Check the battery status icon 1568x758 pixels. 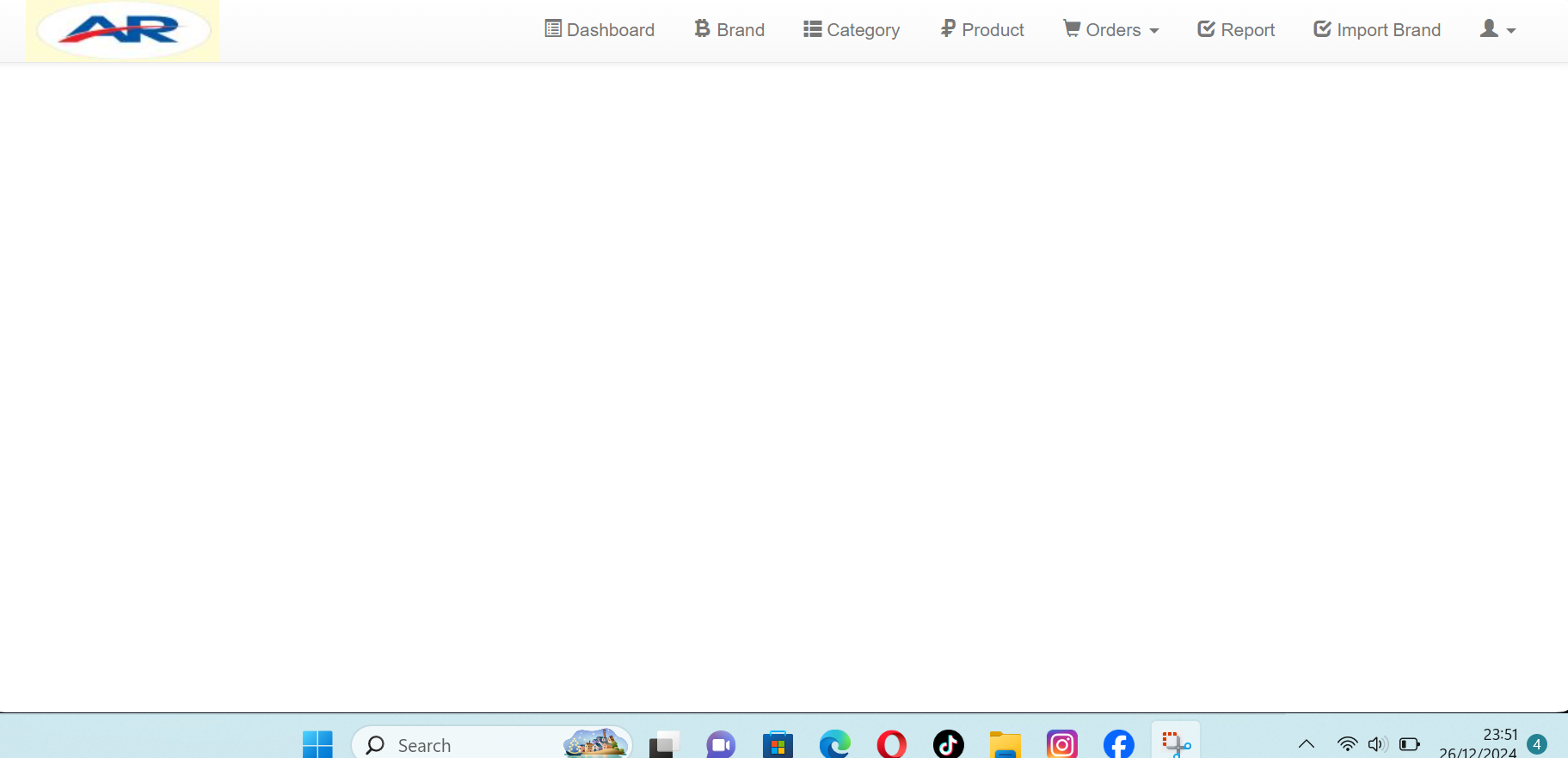[1409, 744]
